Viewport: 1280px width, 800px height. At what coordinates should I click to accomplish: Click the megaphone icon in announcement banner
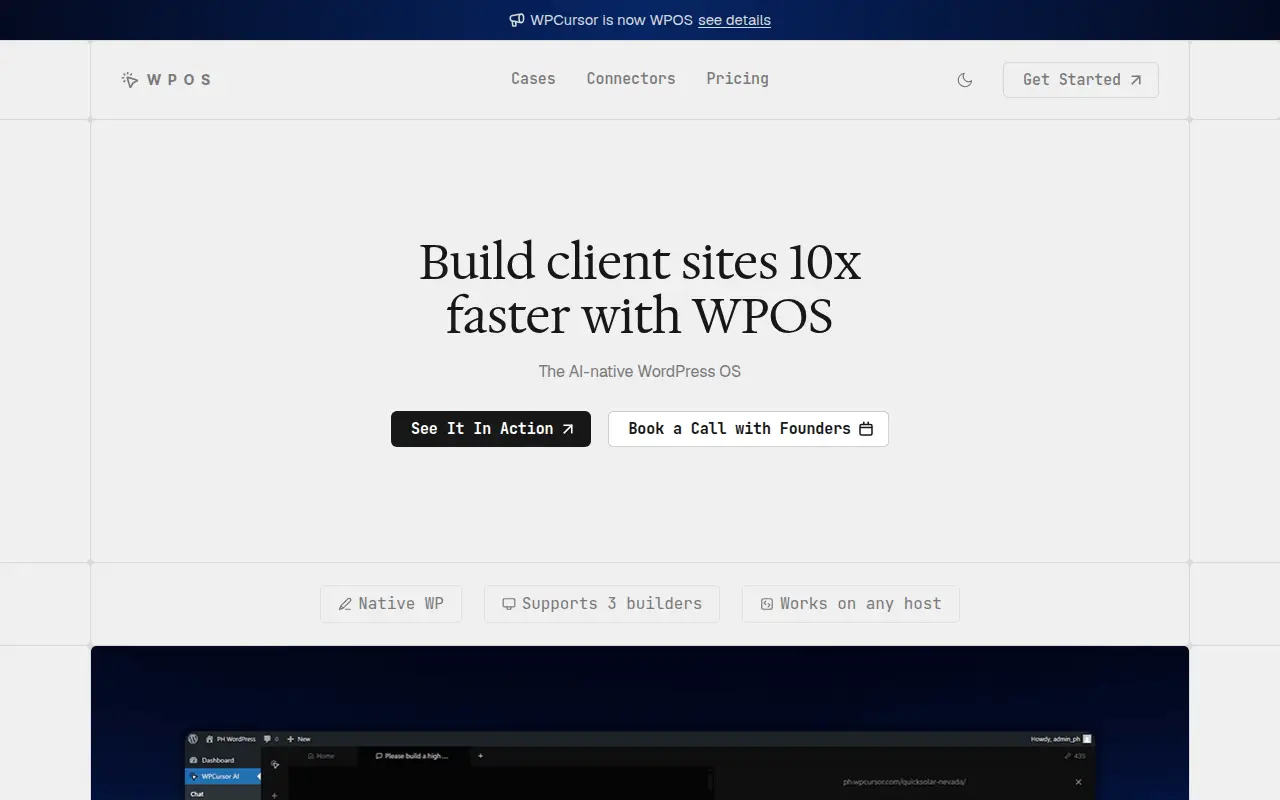pos(517,20)
